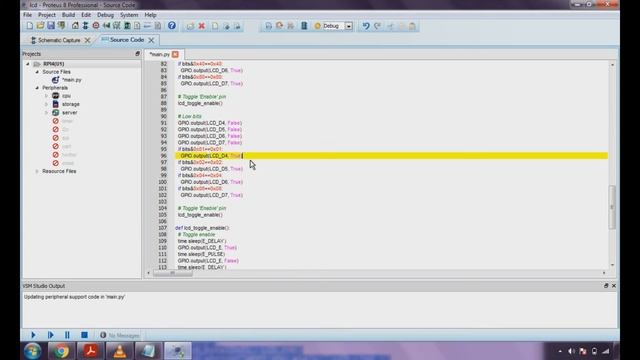
Task: Close the VSM Studio Output panel
Action: [x=614, y=286]
